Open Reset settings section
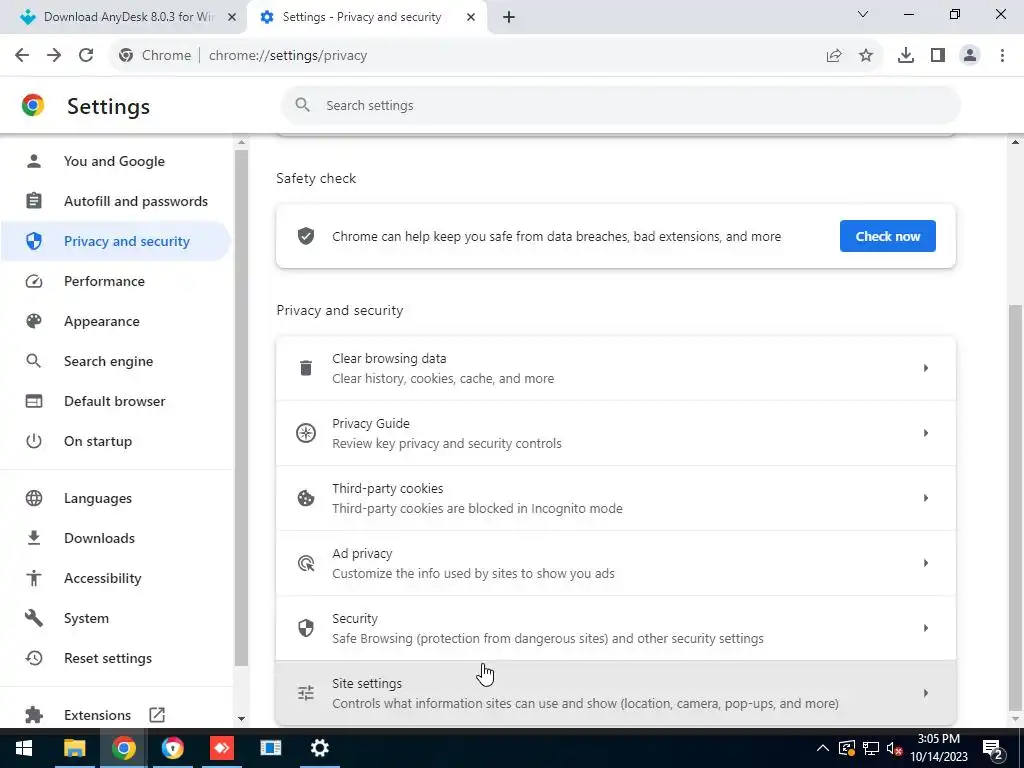 pos(116,658)
